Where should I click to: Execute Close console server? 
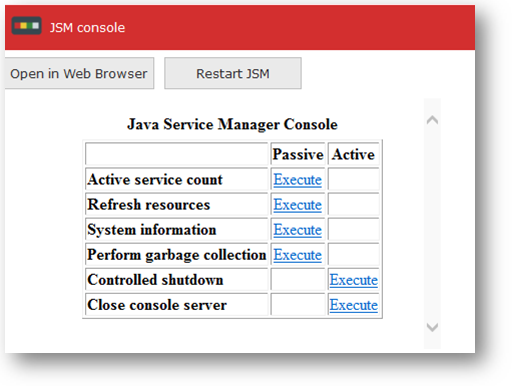tap(354, 305)
